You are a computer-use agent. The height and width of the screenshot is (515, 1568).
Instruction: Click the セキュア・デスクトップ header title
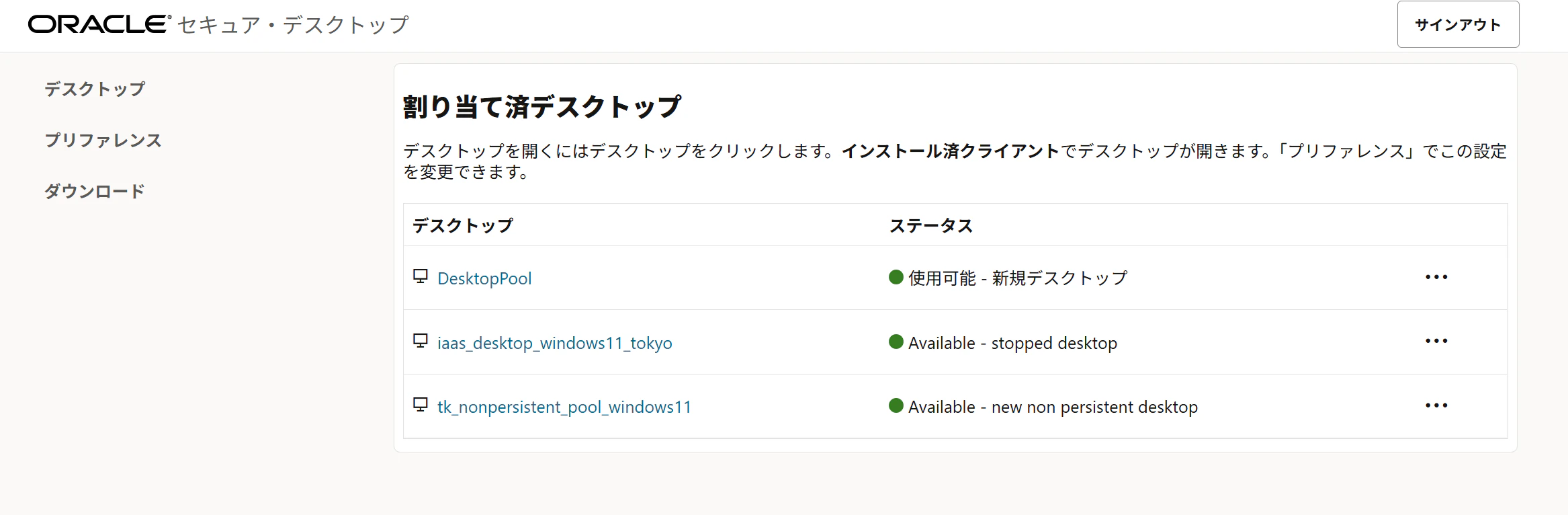293,25
